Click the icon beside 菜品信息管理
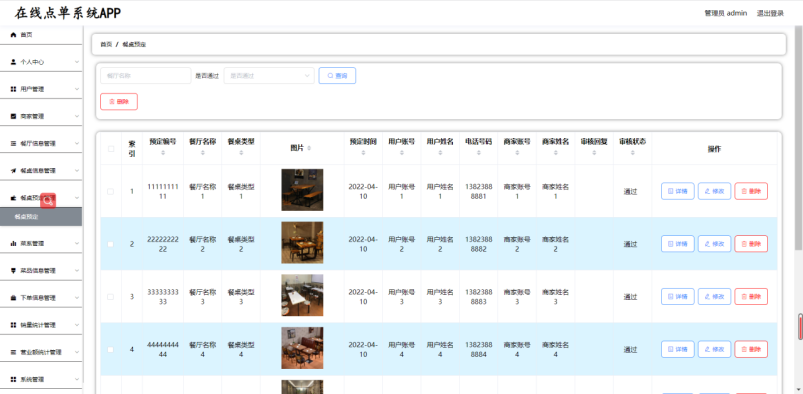The width and height of the screenshot is (803, 394). point(13,271)
